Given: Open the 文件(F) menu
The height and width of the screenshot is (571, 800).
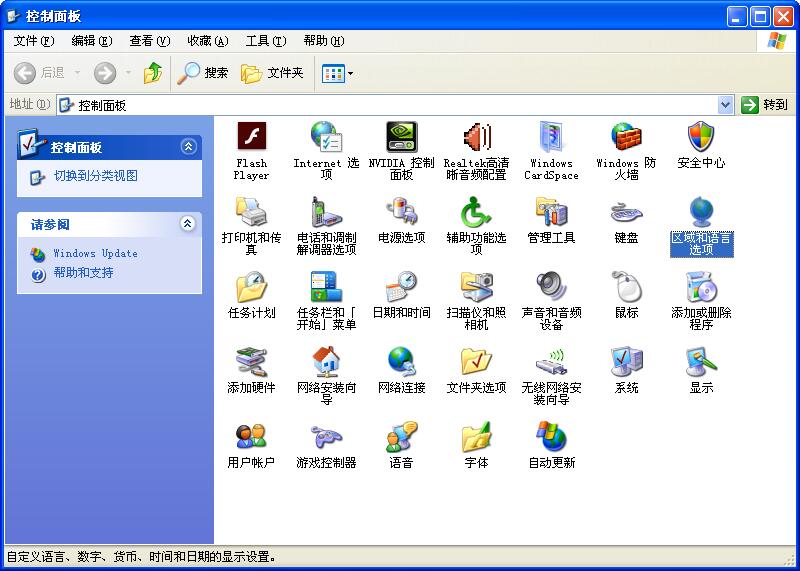Looking at the screenshot, I should [34, 41].
